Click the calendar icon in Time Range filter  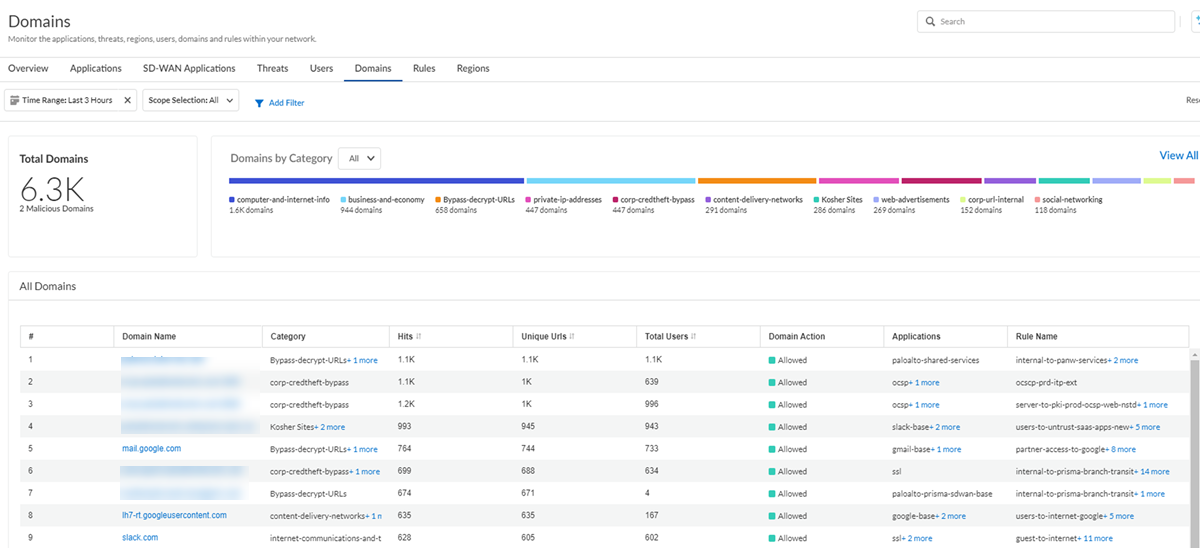[15, 100]
